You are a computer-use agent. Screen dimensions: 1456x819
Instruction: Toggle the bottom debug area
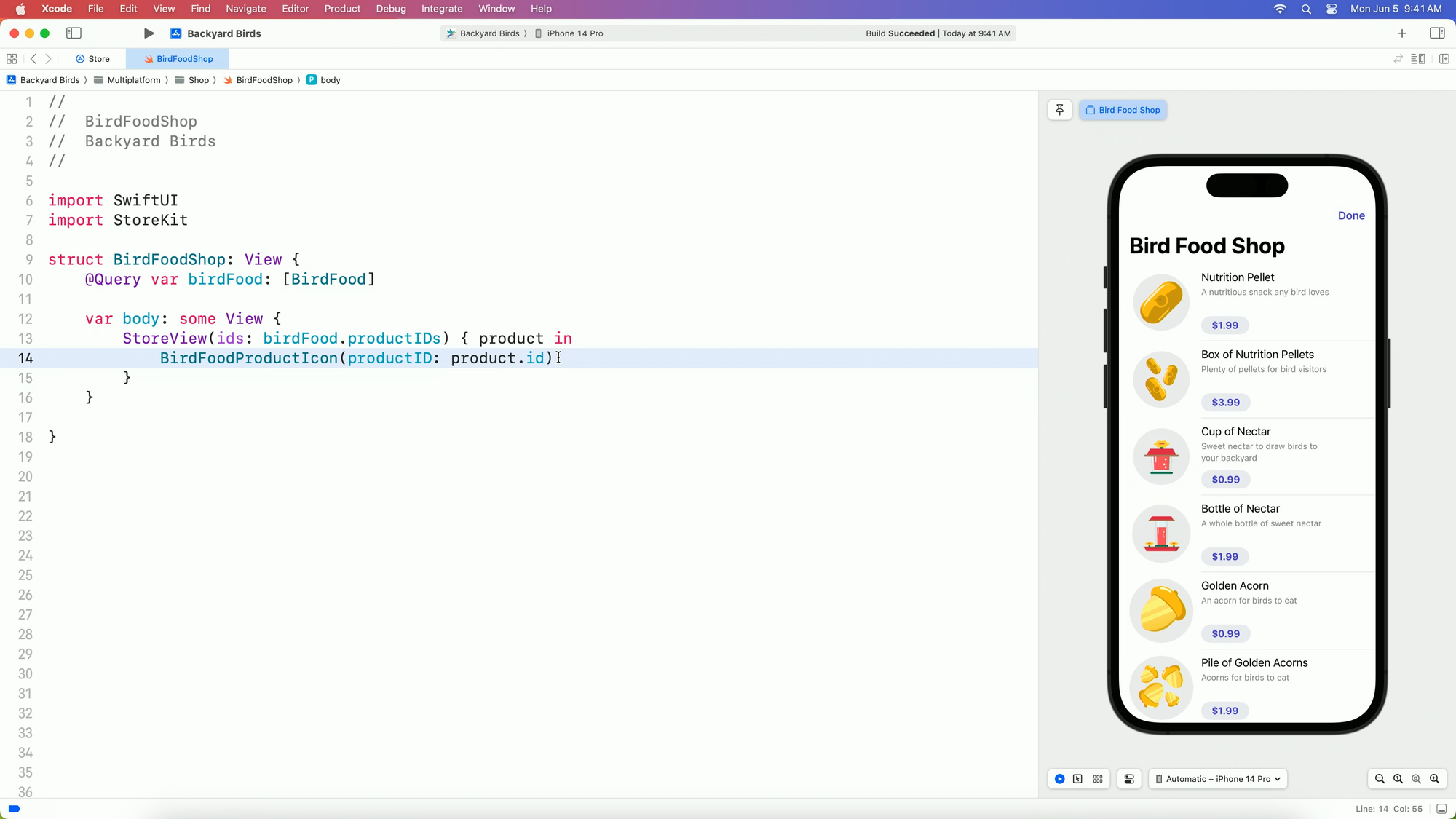coord(1441,809)
